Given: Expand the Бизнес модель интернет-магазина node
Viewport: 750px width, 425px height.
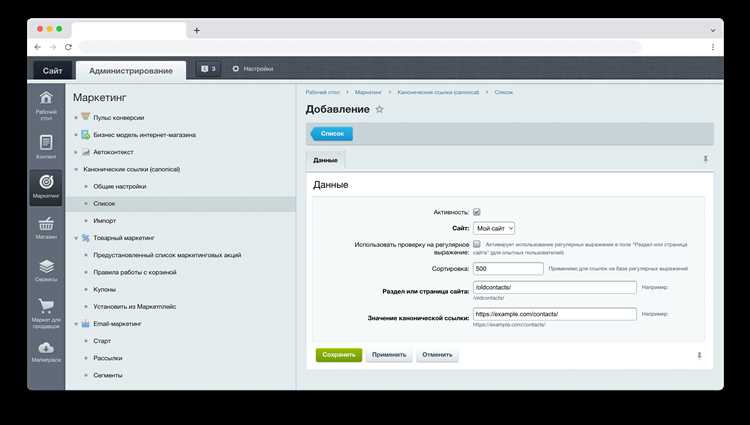Looking at the screenshot, I should coord(76,135).
